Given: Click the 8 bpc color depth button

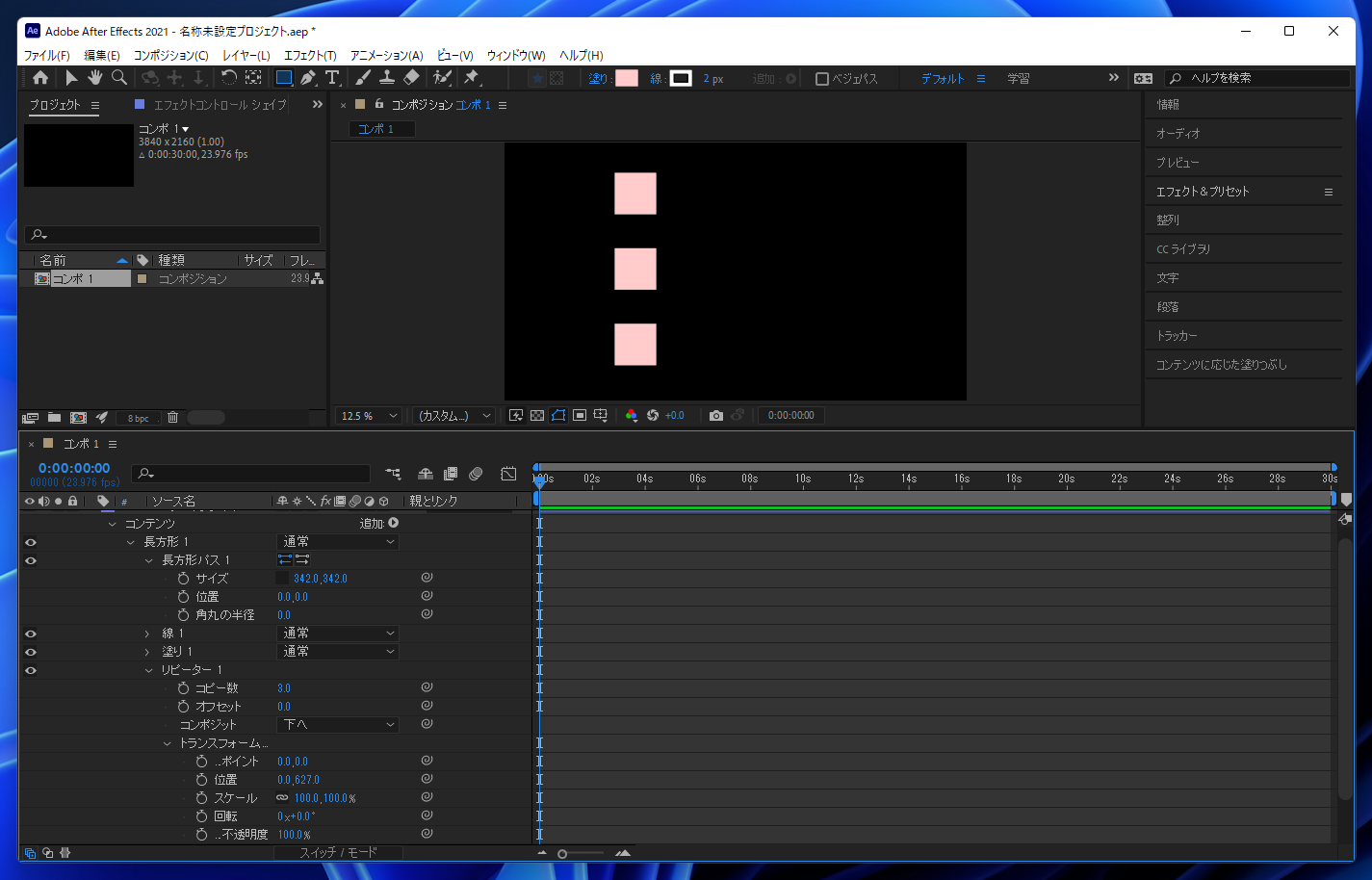Looking at the screenshot, I should 139,418.
